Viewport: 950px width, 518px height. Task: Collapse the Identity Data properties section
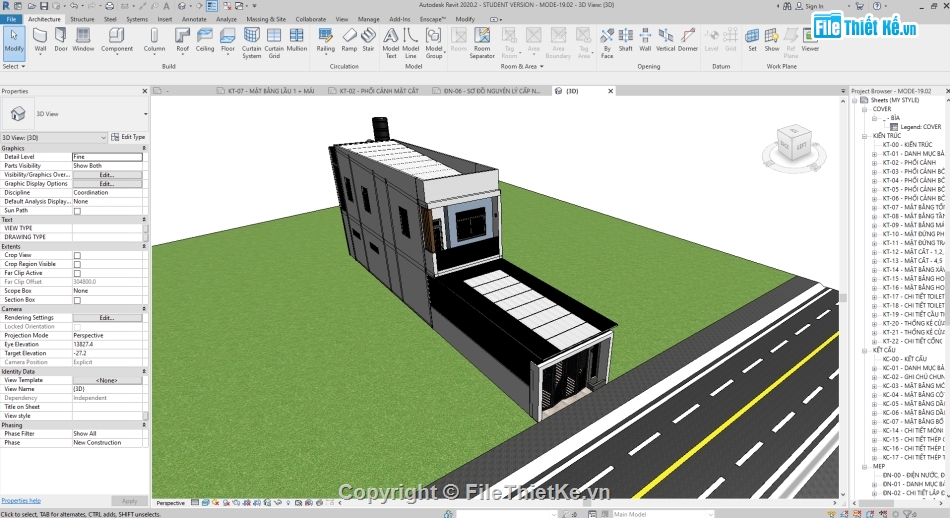pyautogui.click(x=144, y=371)
